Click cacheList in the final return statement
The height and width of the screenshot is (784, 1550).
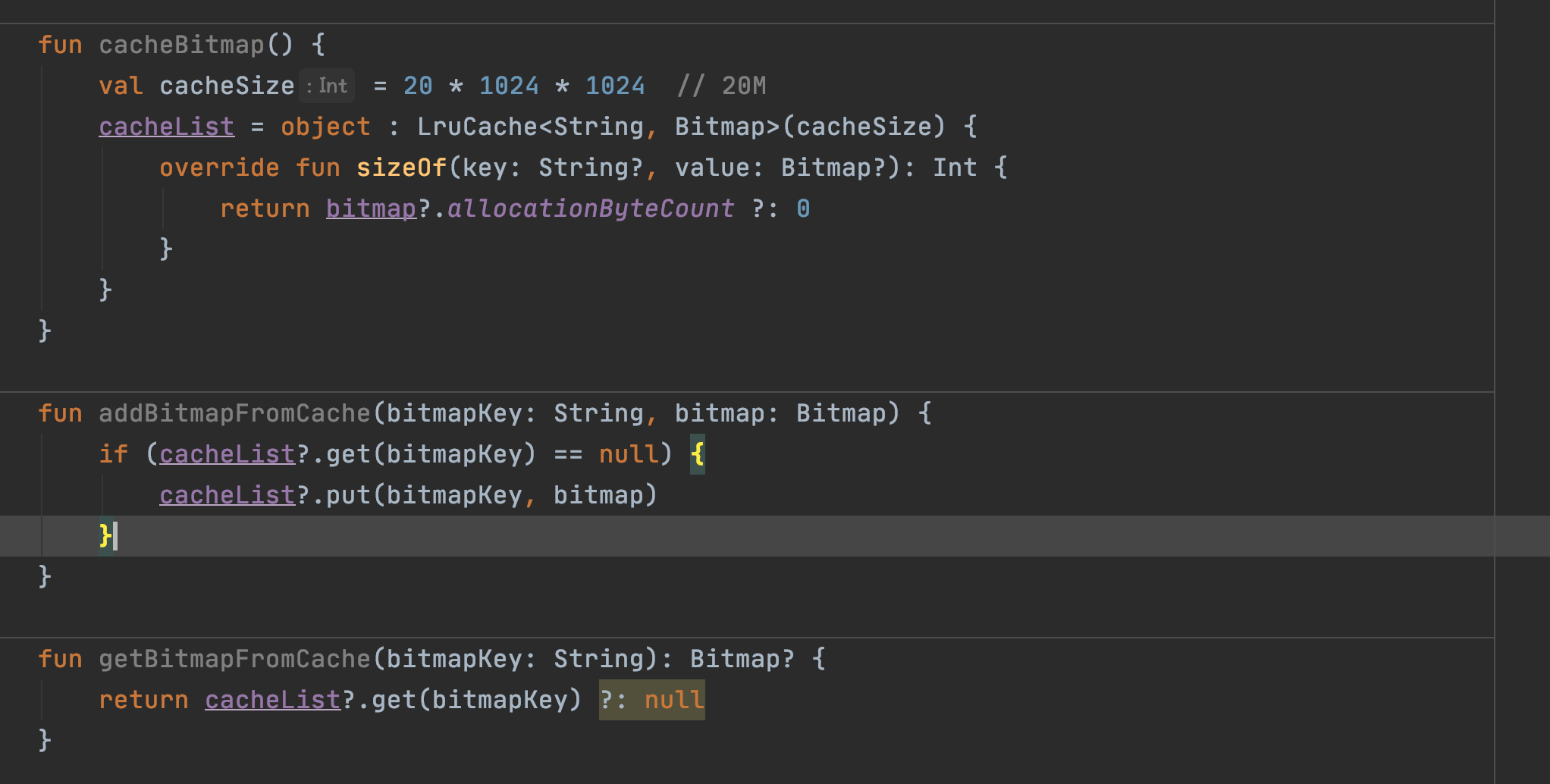click(273, 700)
